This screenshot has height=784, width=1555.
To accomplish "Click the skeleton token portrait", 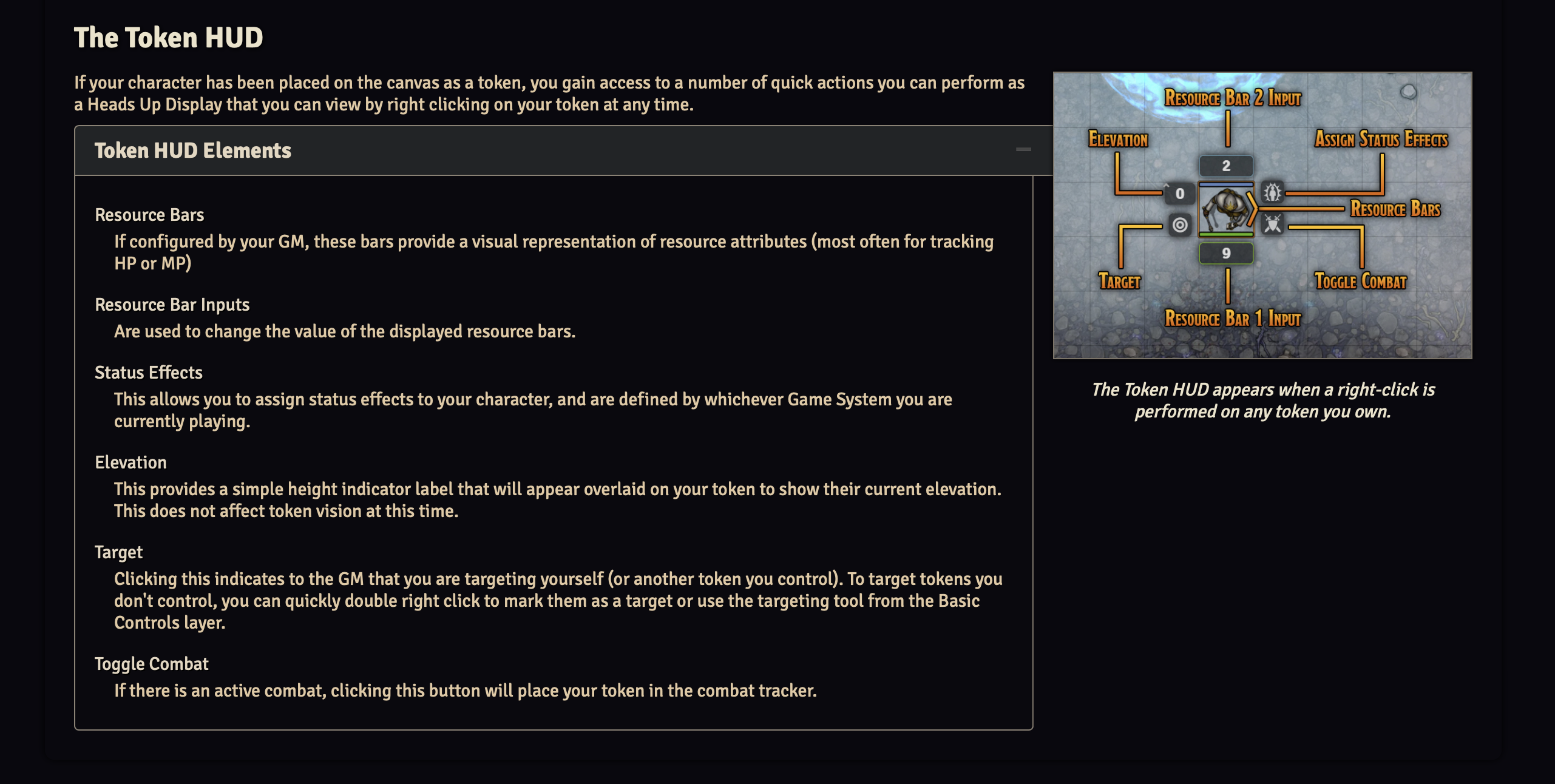I will 1226,209.
